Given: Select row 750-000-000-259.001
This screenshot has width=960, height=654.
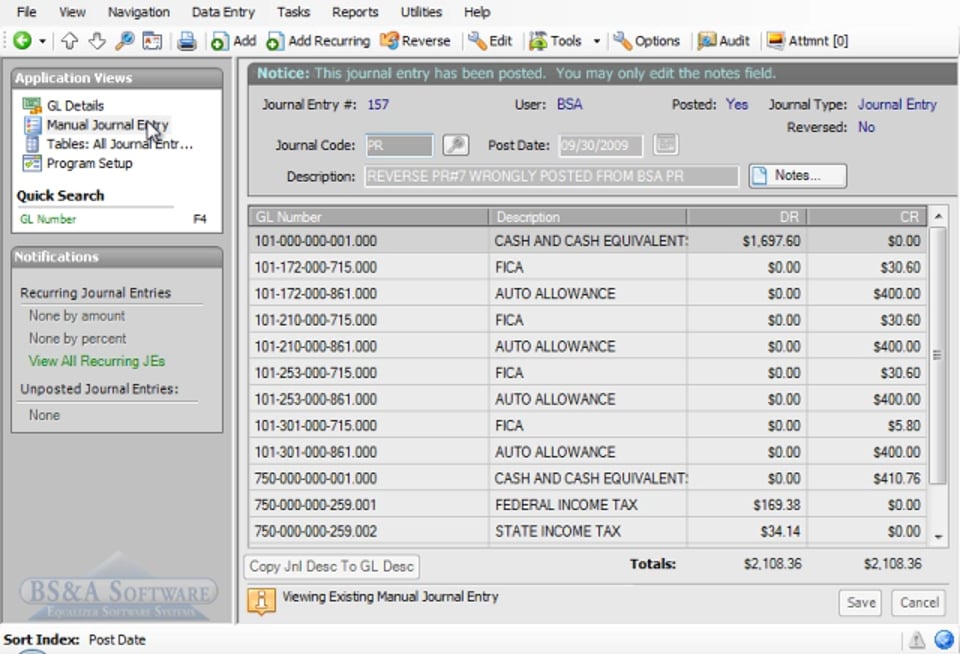Looking at the screenshot, I should [x=588, y=505].
